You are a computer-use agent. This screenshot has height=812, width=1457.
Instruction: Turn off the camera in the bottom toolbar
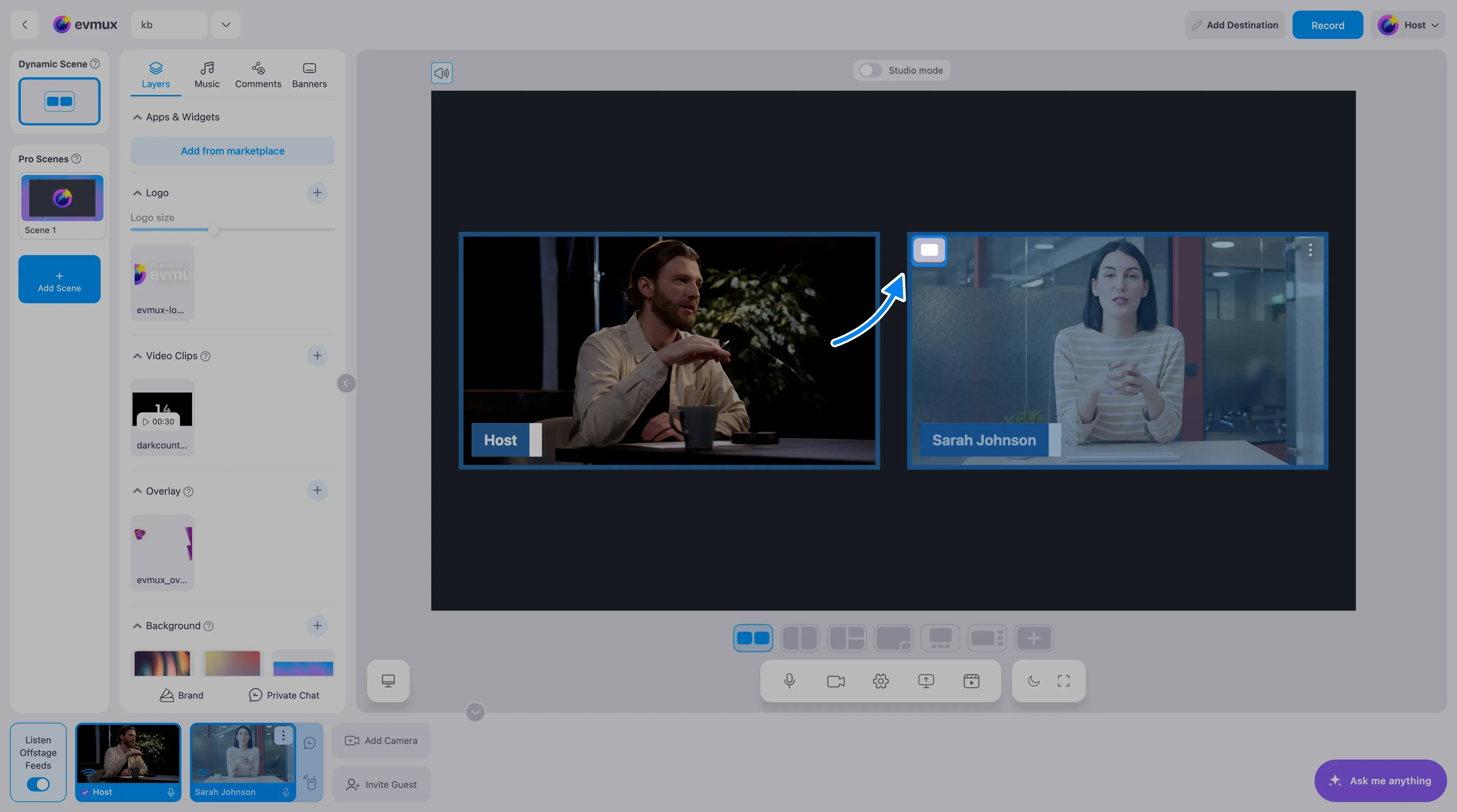[x=836, y=681]
